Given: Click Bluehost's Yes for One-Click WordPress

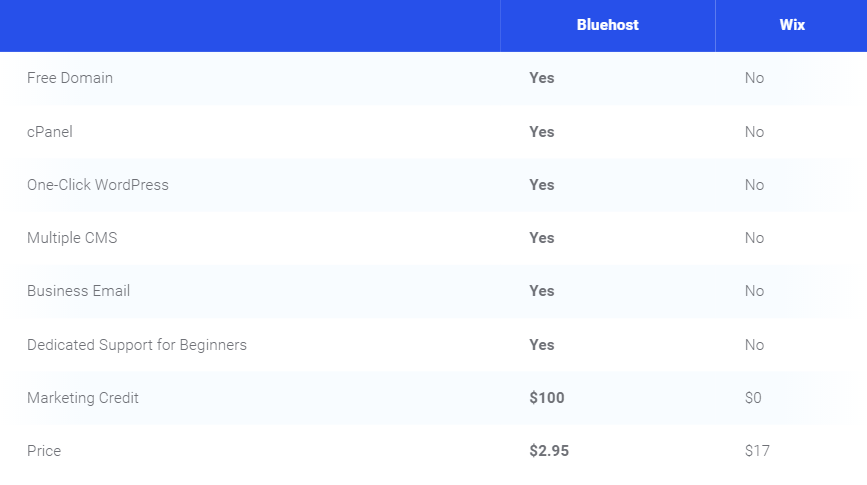Looking at the screenshot, I should (x=542, y=185).
